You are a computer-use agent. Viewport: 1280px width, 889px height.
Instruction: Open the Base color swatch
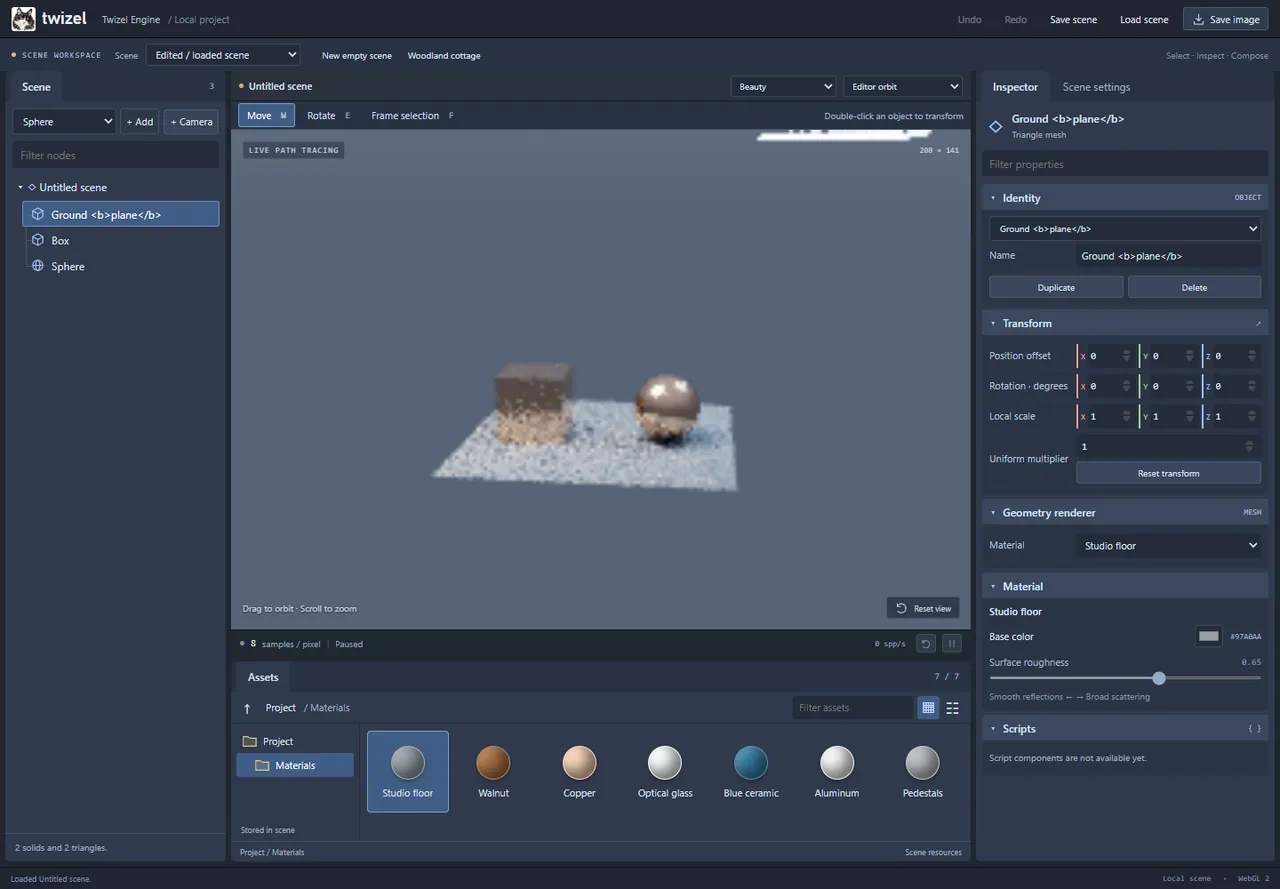[x=1209, y=636]
